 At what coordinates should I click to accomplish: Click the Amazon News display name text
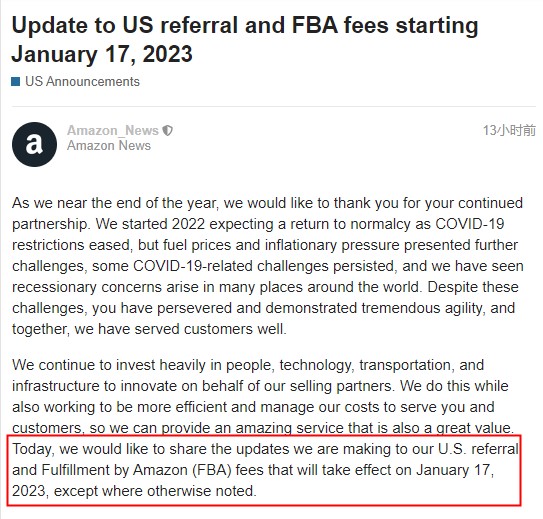(x=109, y=145)
